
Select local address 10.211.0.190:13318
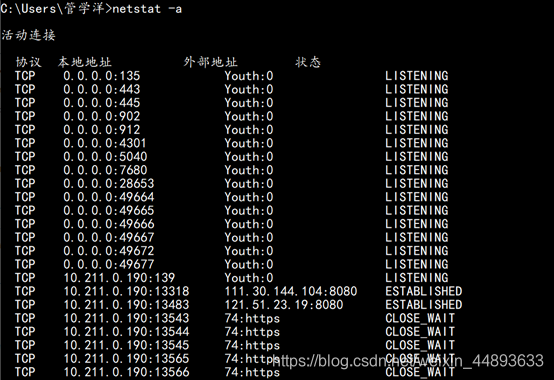[x=126, y=291]
